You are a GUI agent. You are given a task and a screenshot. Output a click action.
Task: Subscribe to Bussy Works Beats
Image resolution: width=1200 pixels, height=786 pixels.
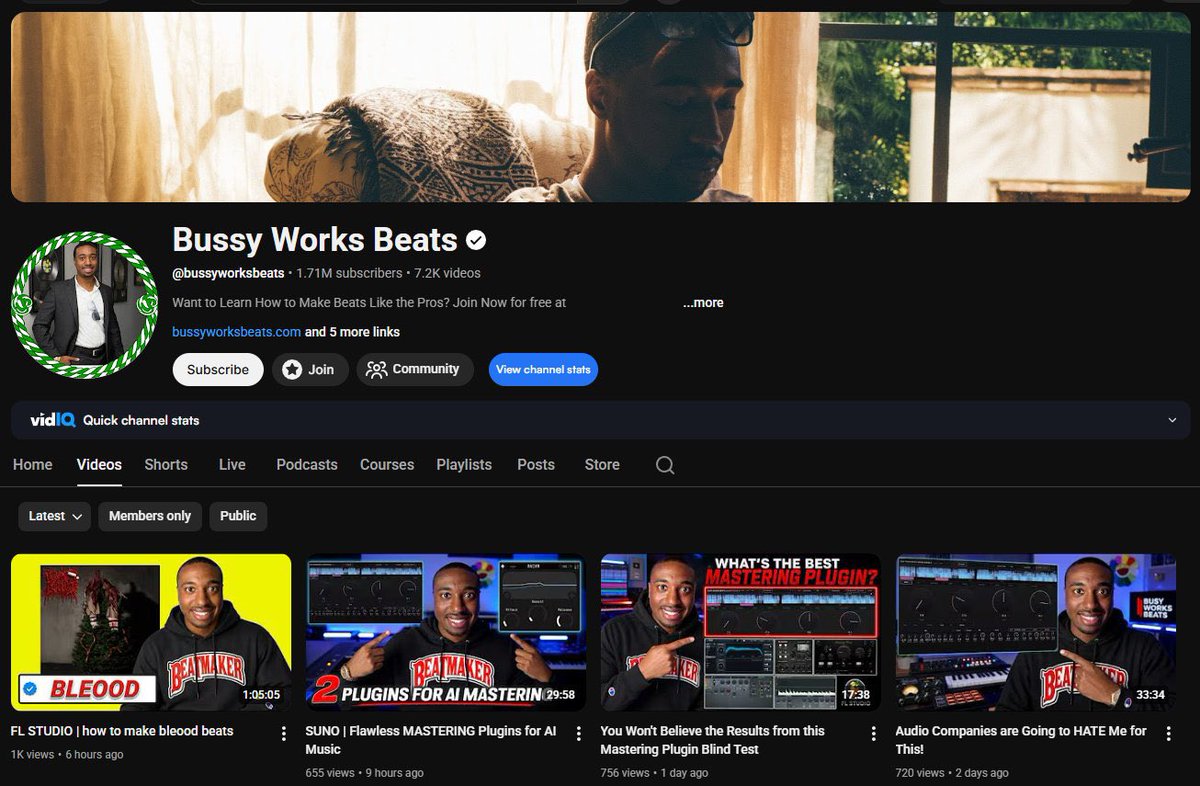tap(218, 369)
